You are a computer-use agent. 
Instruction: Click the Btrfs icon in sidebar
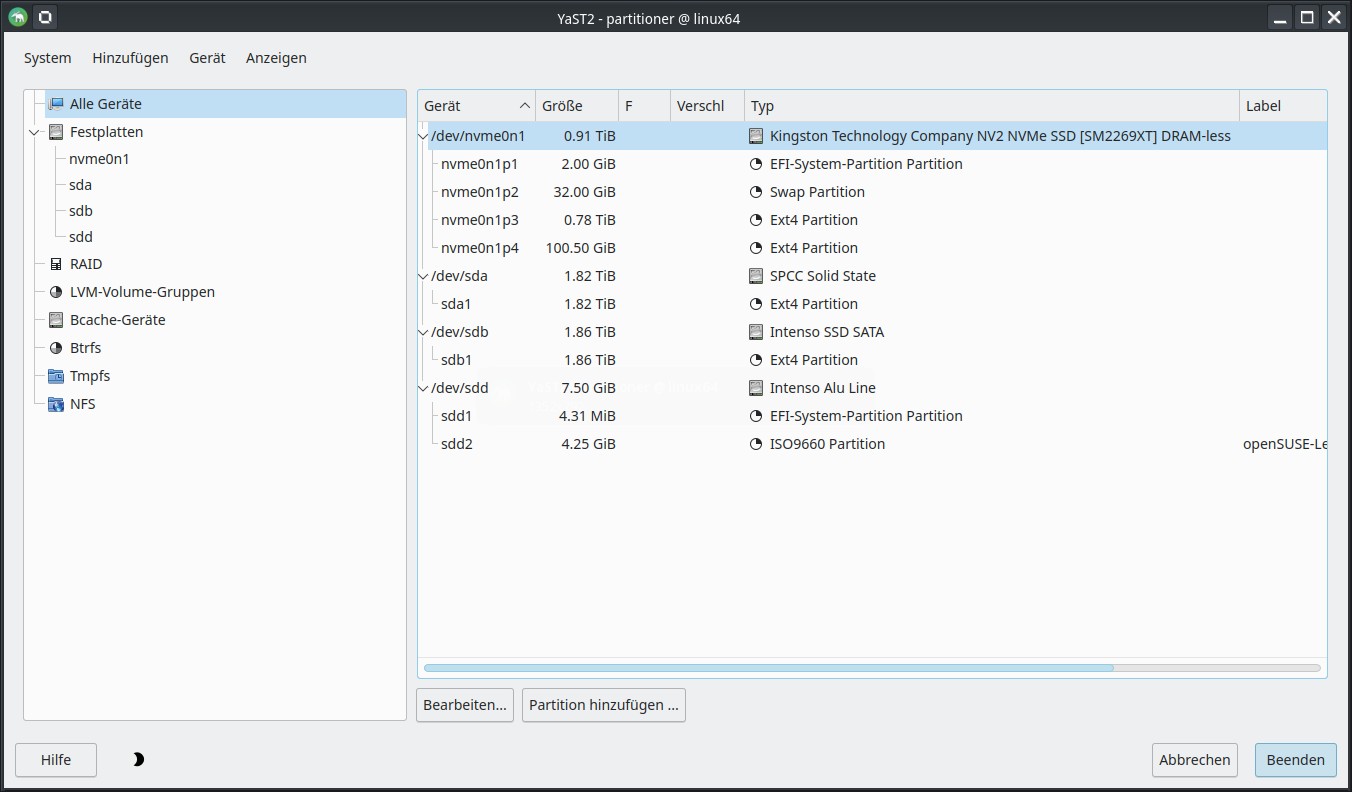pyautogui.click(x=56, y=348)
